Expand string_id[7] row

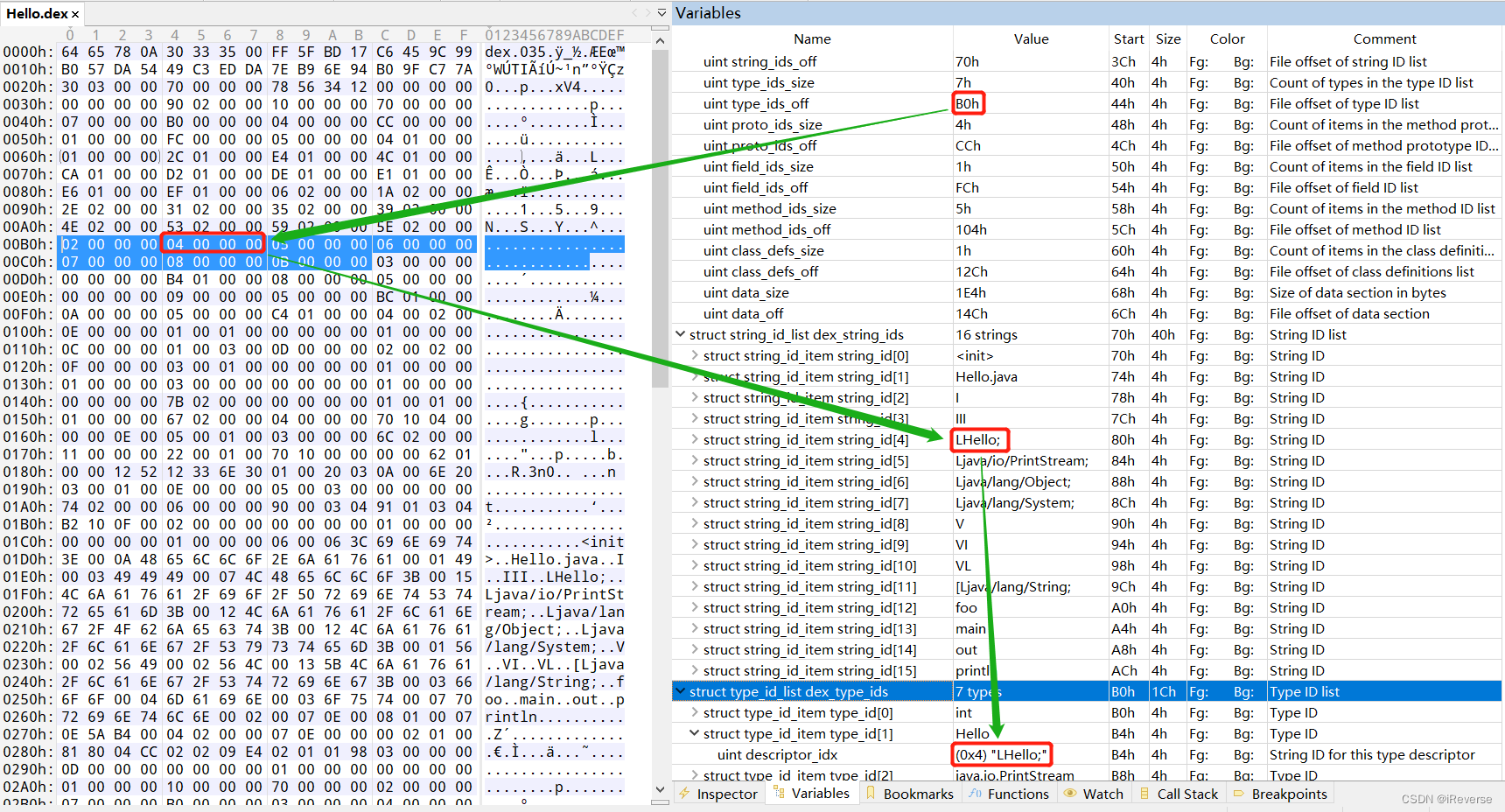695,502
